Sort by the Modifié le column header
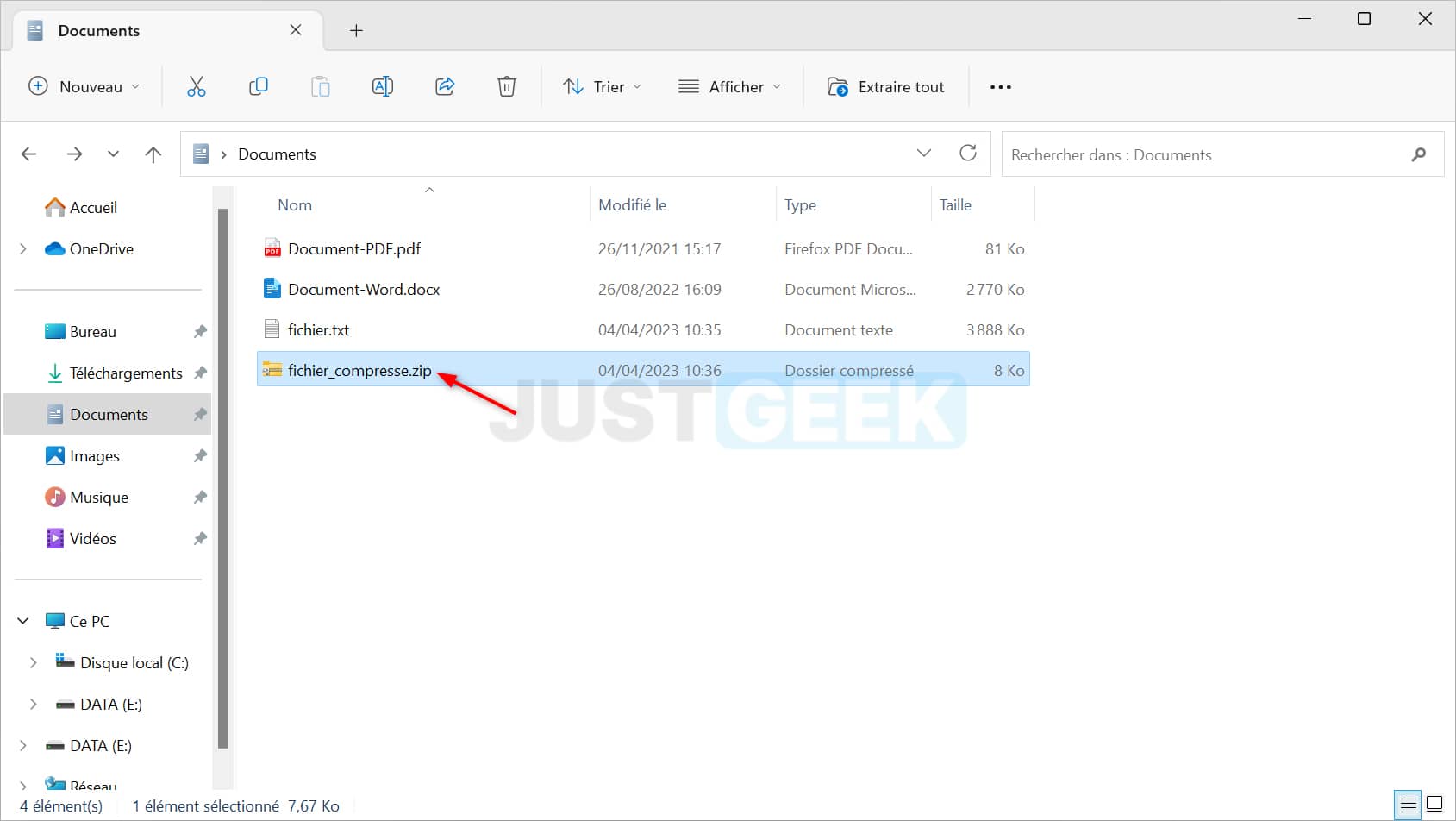 [632, 205]
